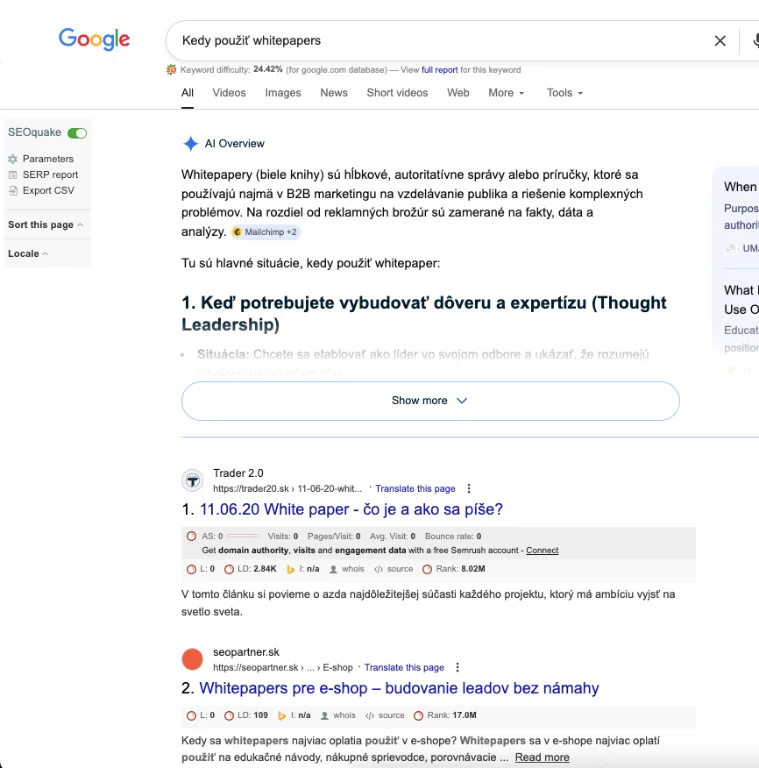The height and width of the screenshot is (768, 759).
Task: Toggle the SEOquake switch off
Action: click(77, 133)
